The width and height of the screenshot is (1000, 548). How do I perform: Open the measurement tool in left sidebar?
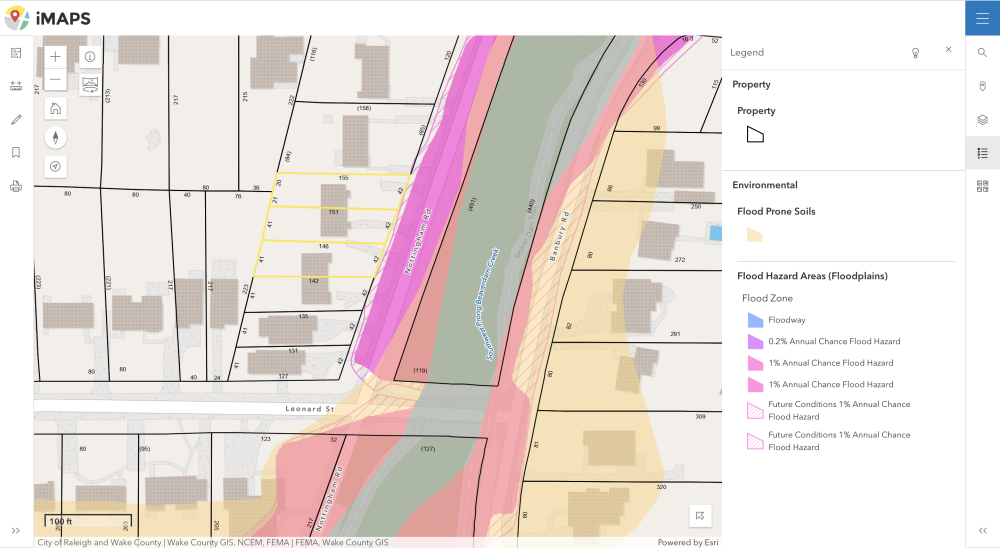(16, 86)
